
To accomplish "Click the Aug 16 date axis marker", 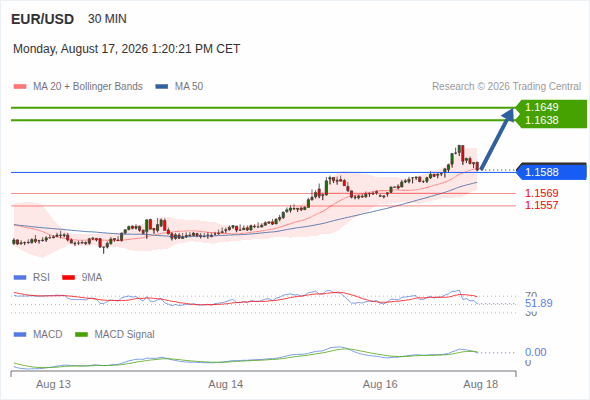I will tap(380, 385).
